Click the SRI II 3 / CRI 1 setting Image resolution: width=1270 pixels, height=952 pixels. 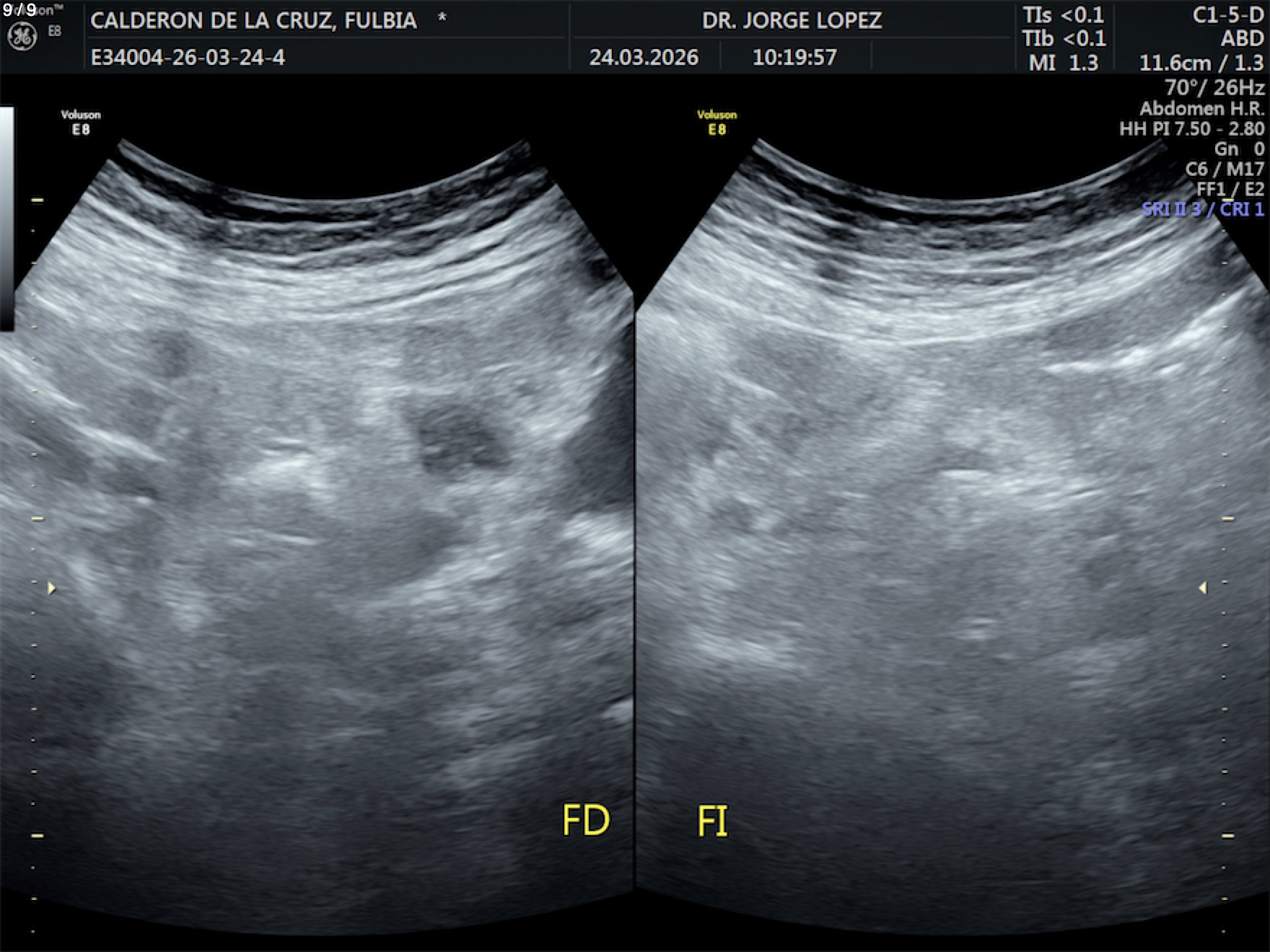(1203, 209)
